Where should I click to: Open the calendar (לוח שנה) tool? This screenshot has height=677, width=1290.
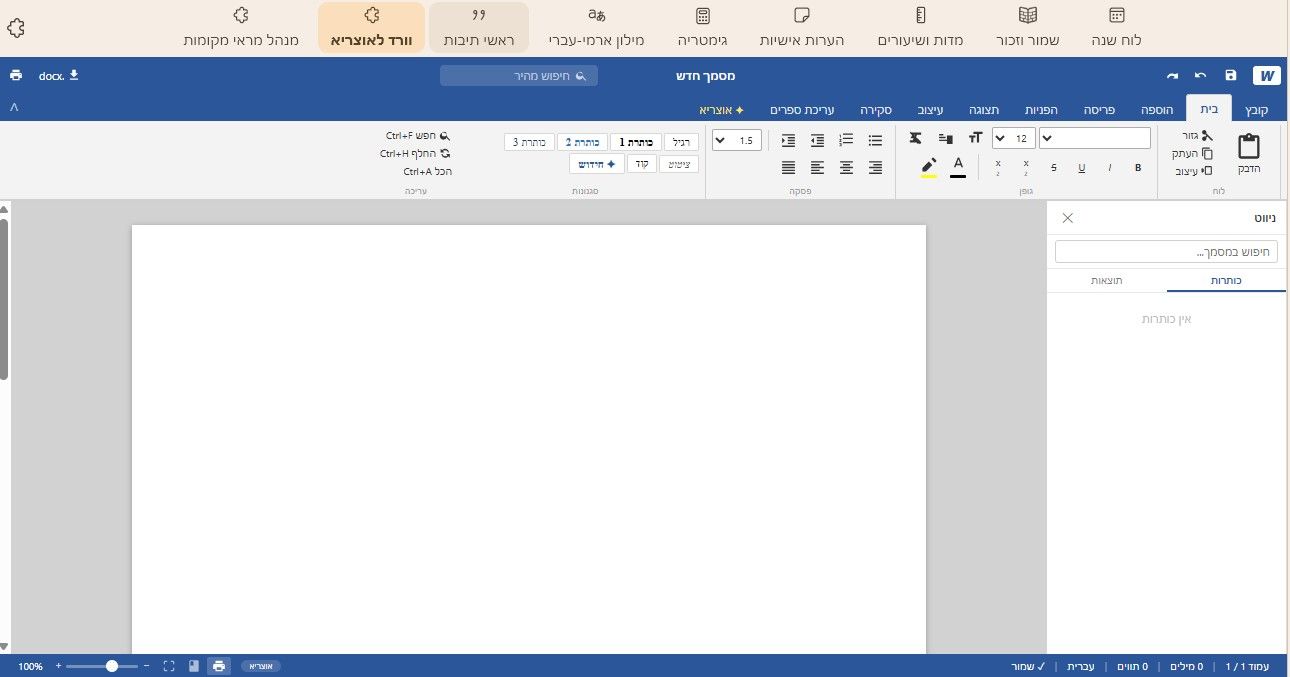[1116, 27]
